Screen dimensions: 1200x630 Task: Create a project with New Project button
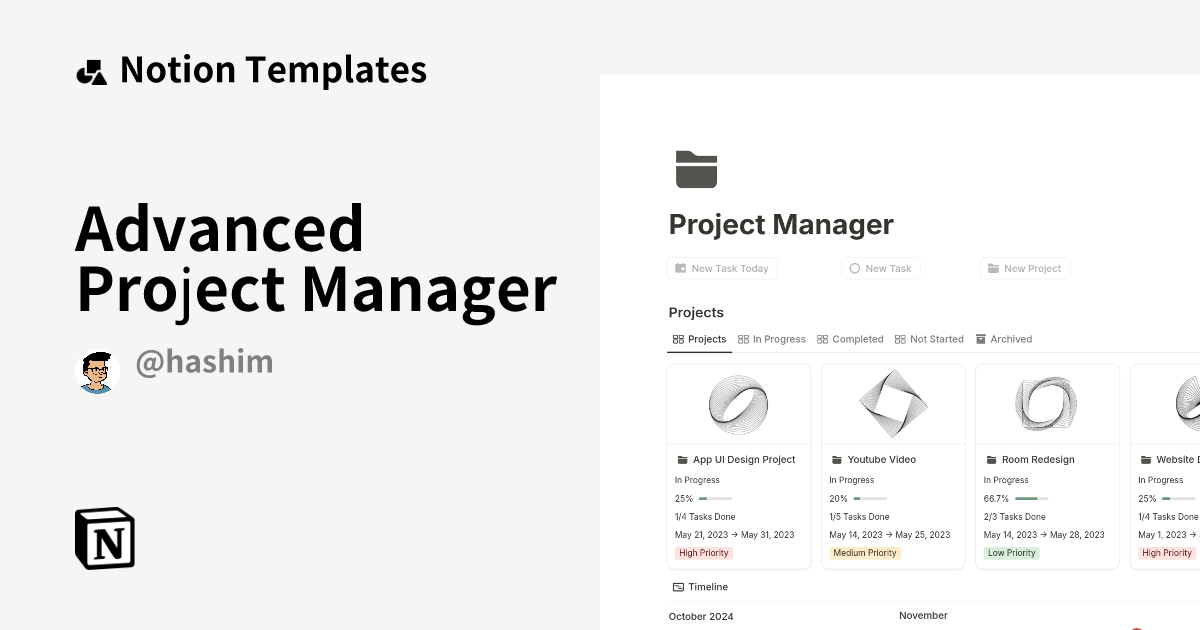(x=1024, y=268)
